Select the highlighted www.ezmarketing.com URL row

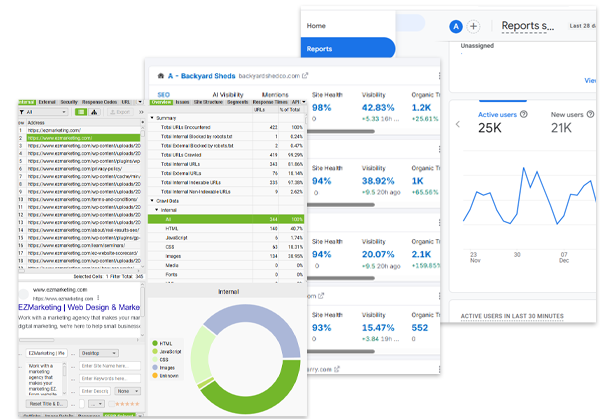tap(83, 138)
